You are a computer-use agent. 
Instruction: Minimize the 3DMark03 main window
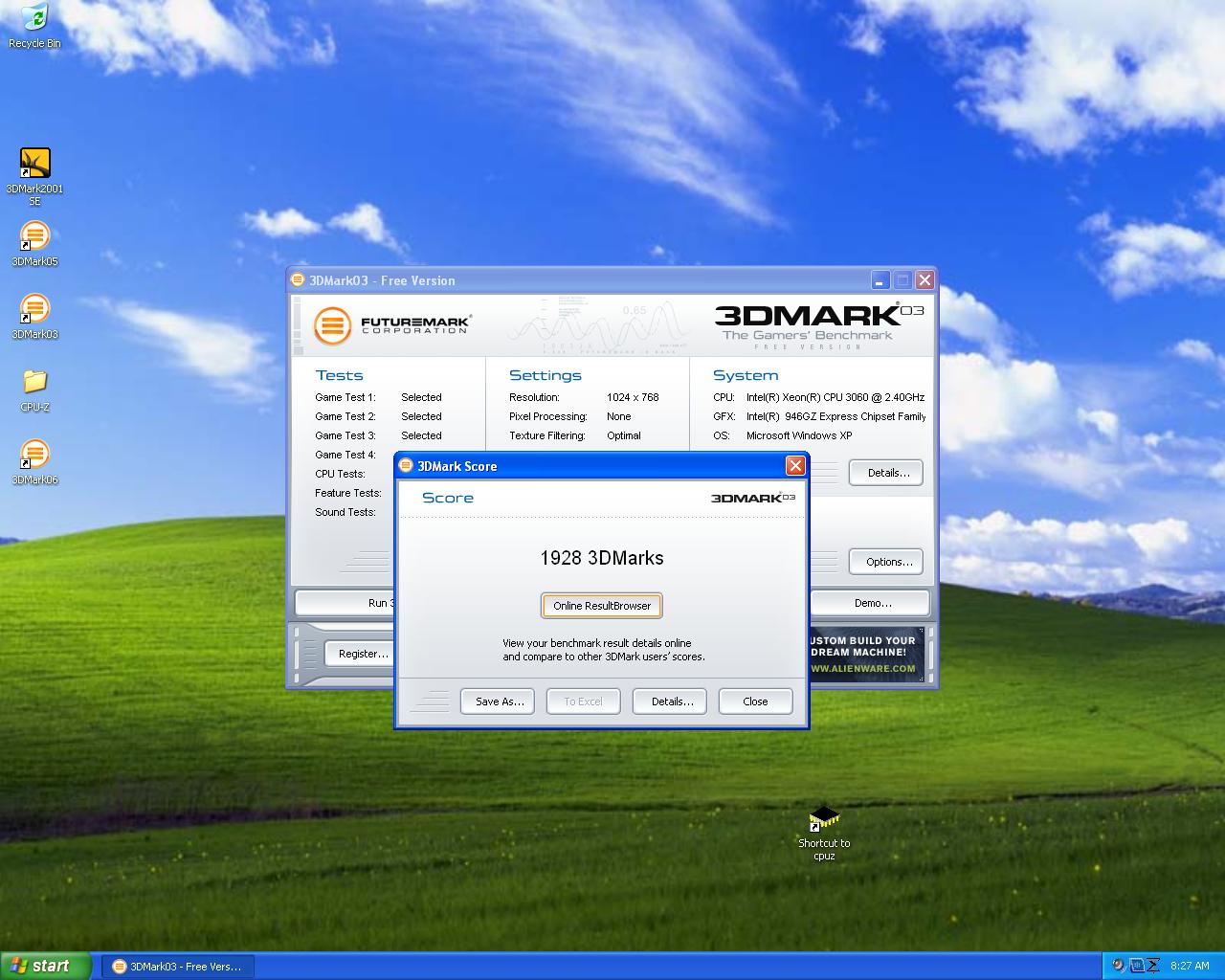point(880,280)
